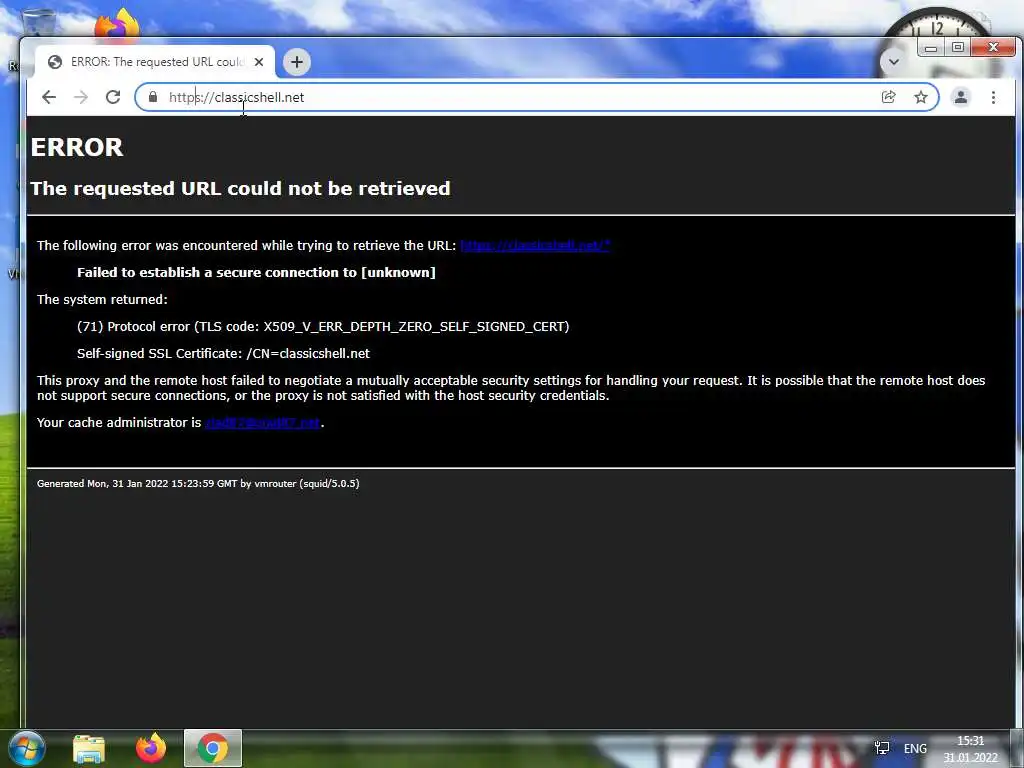Expand the tab search dropdown arrow
1024x768 pixels.
[x=893, y=62]
